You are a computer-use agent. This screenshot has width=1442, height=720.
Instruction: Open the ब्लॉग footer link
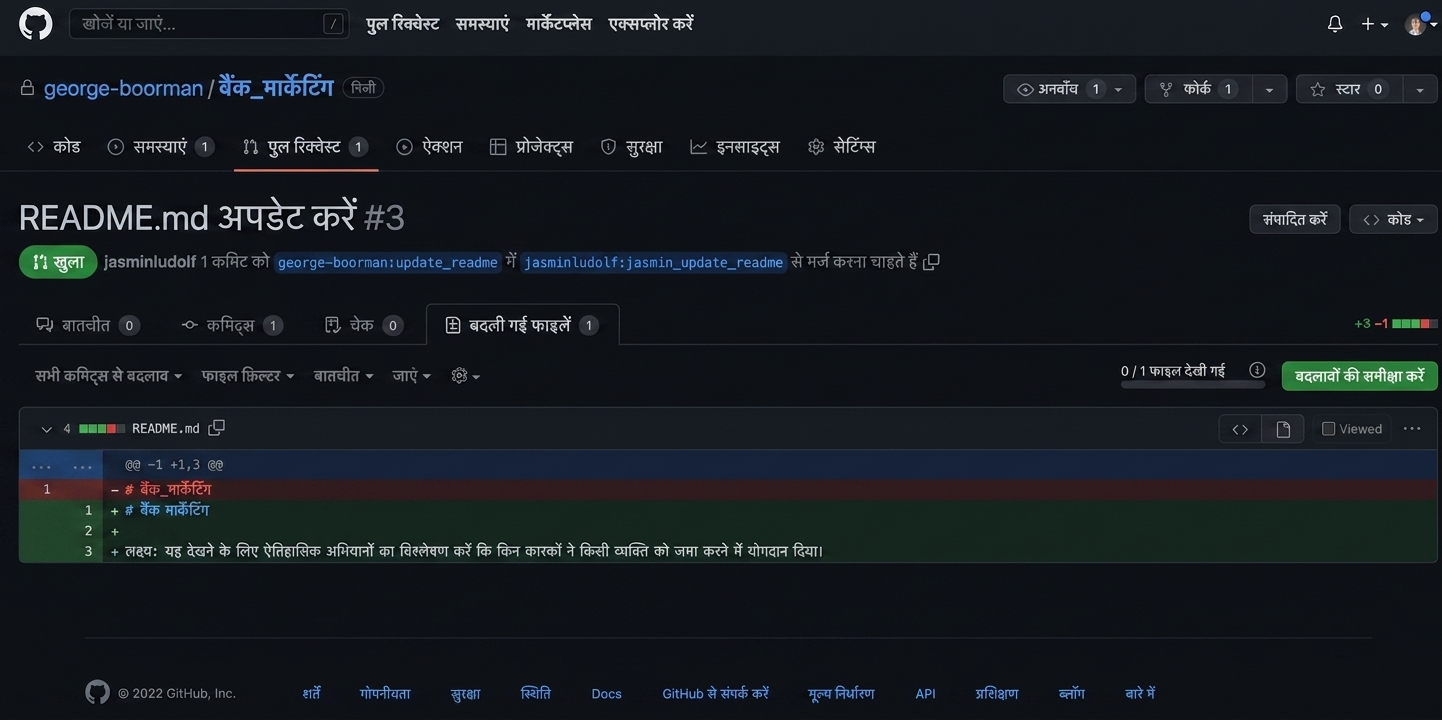[1072, 693]
